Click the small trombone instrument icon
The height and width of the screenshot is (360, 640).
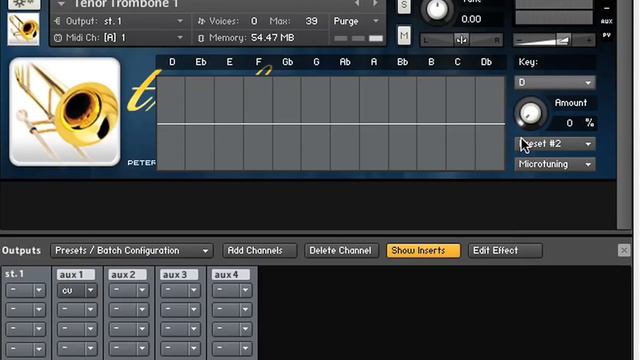(23, 29)
